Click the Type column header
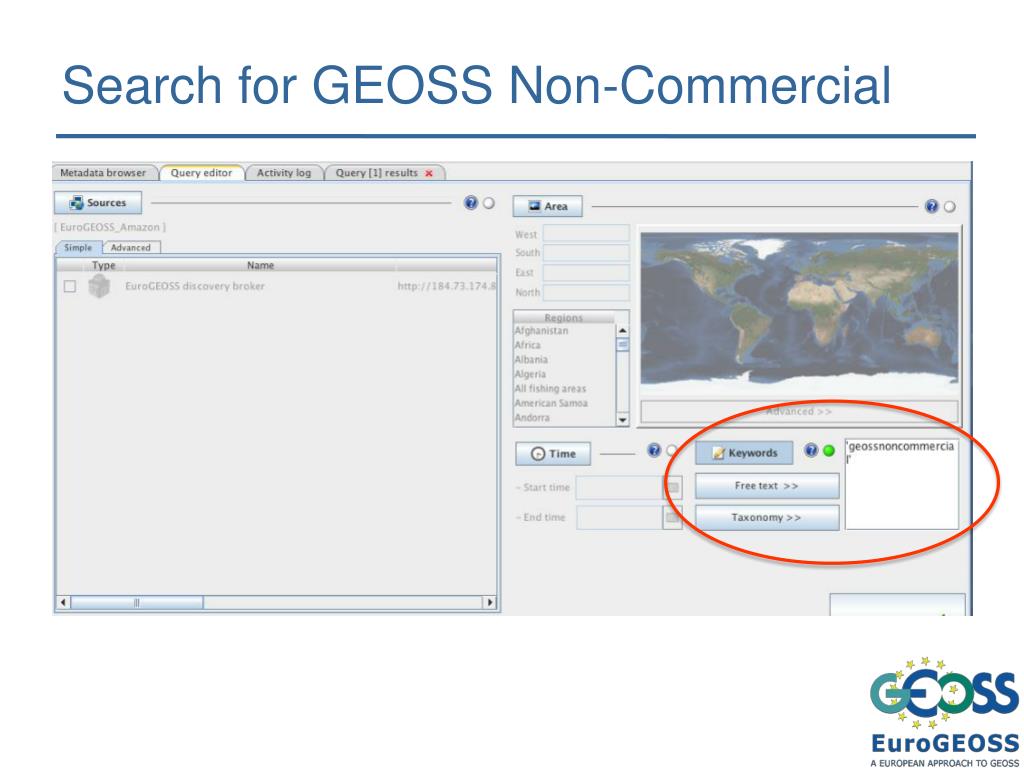 [x=103, y=265]
